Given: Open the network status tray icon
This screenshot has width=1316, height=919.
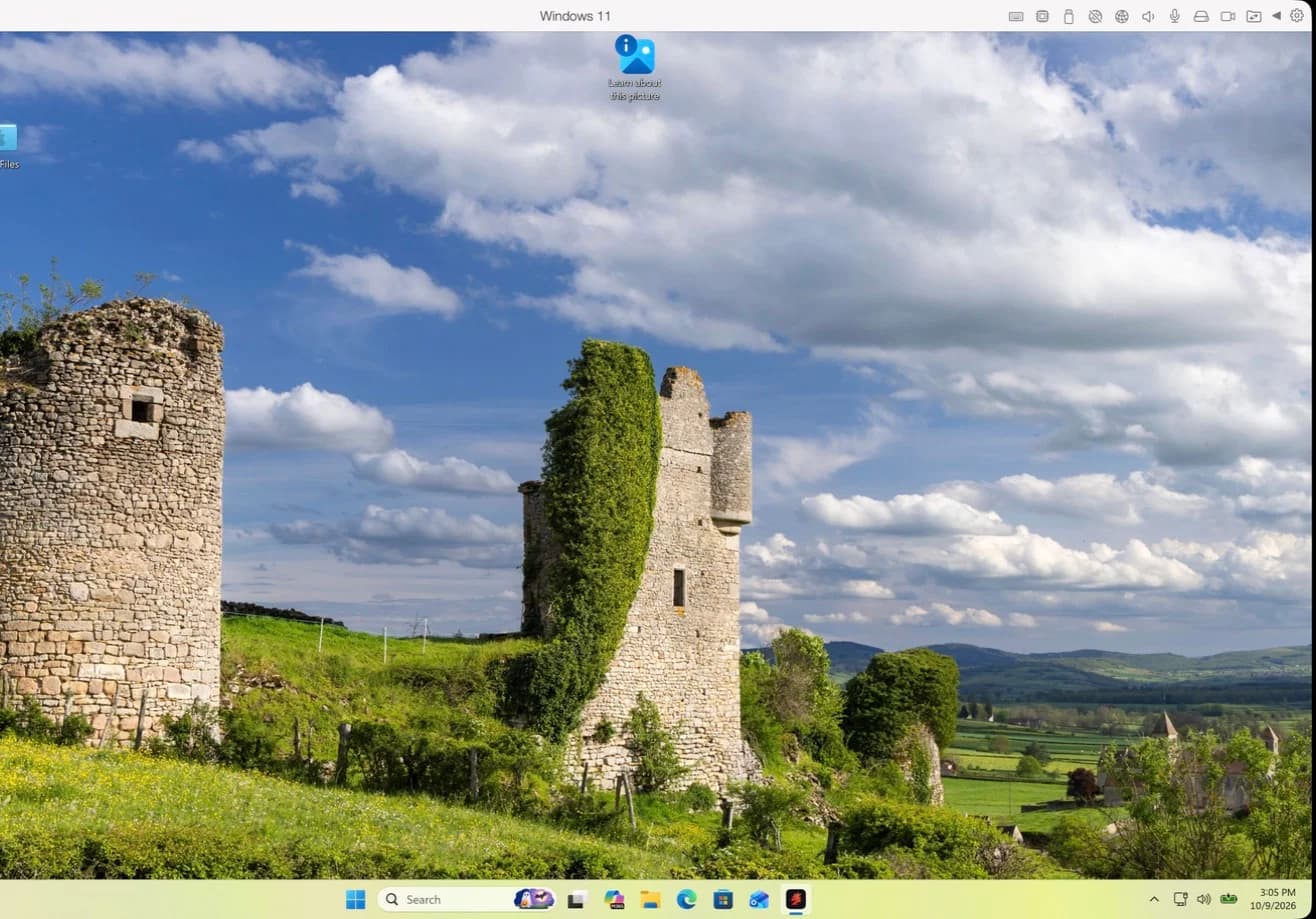Looking at the screenshot, I should (x=1180, y=899).
